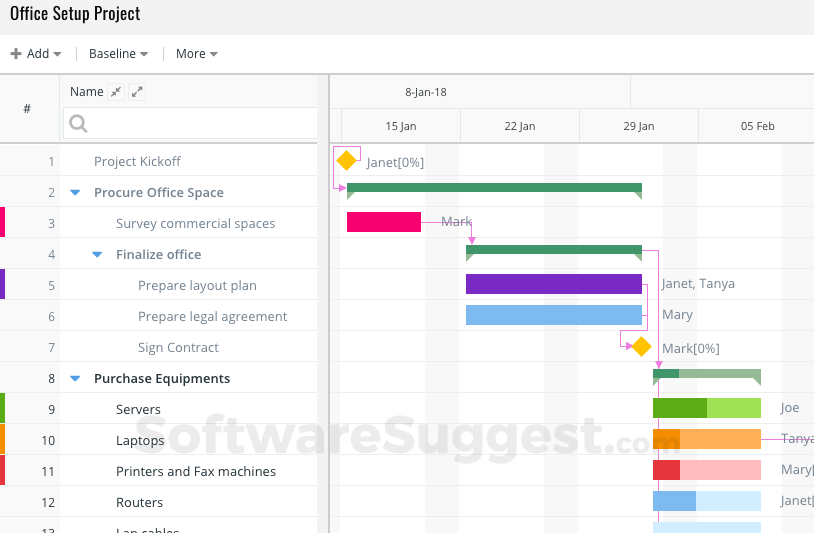This screenshot has width=814, height=533.
Task: Collapse the Purchase Equipments group
Action: point(75,378)
